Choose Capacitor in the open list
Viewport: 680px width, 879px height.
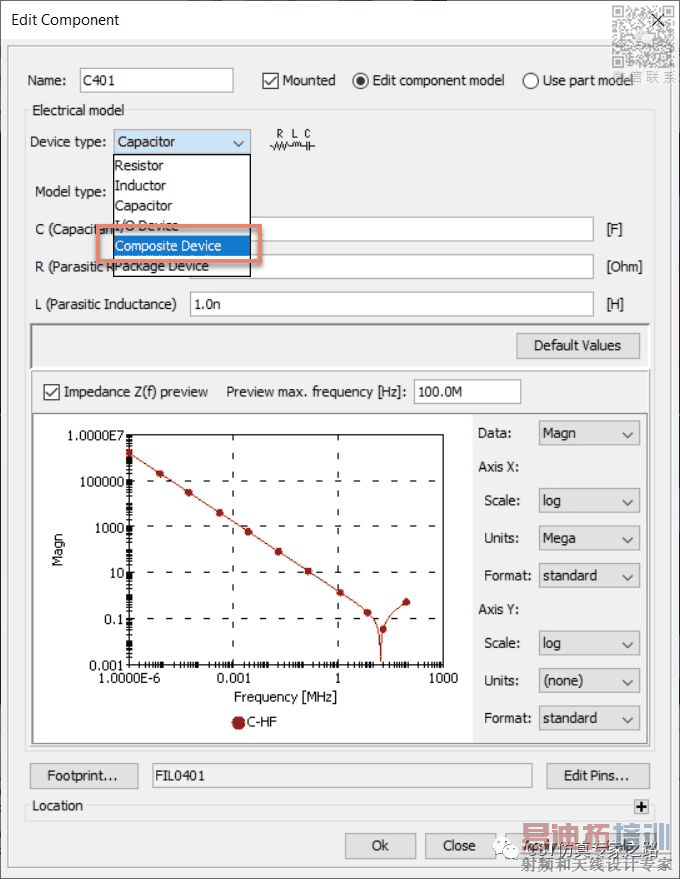click(182, 206)
